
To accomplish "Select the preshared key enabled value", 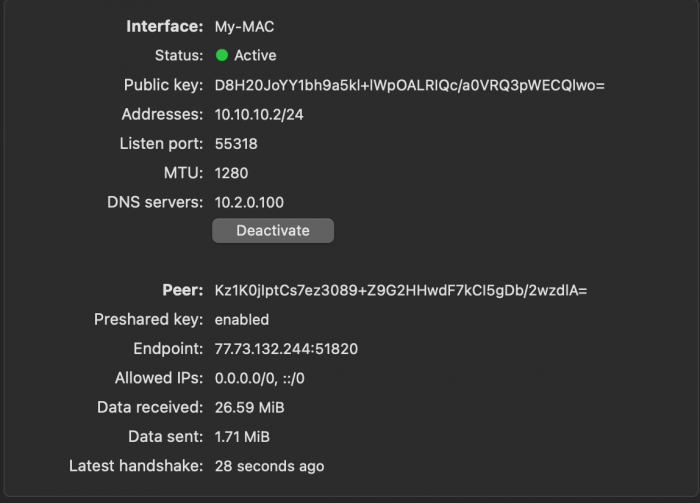I will click(x=242, y=320).
